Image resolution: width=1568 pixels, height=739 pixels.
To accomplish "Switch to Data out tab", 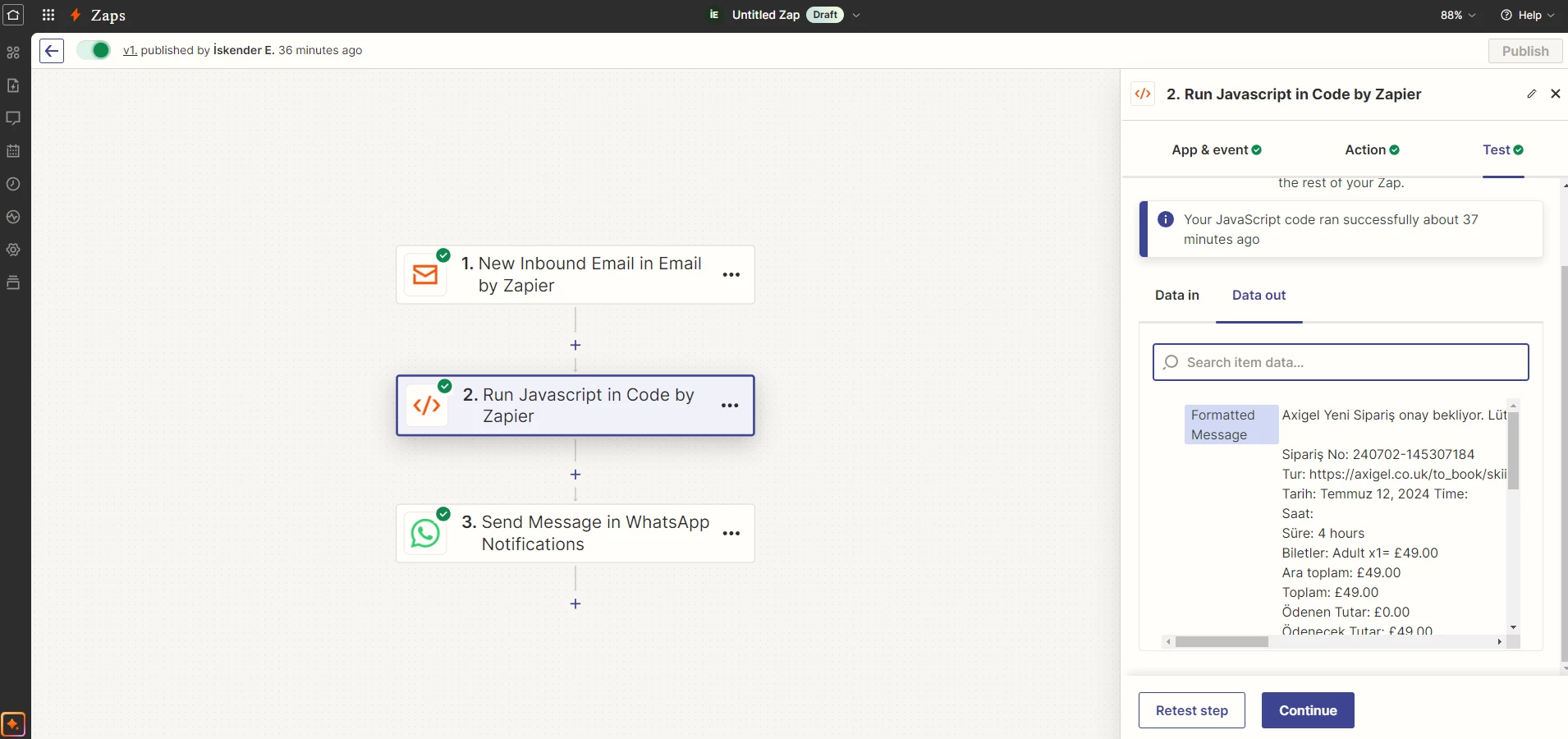I will click(x=1259, y=295).
